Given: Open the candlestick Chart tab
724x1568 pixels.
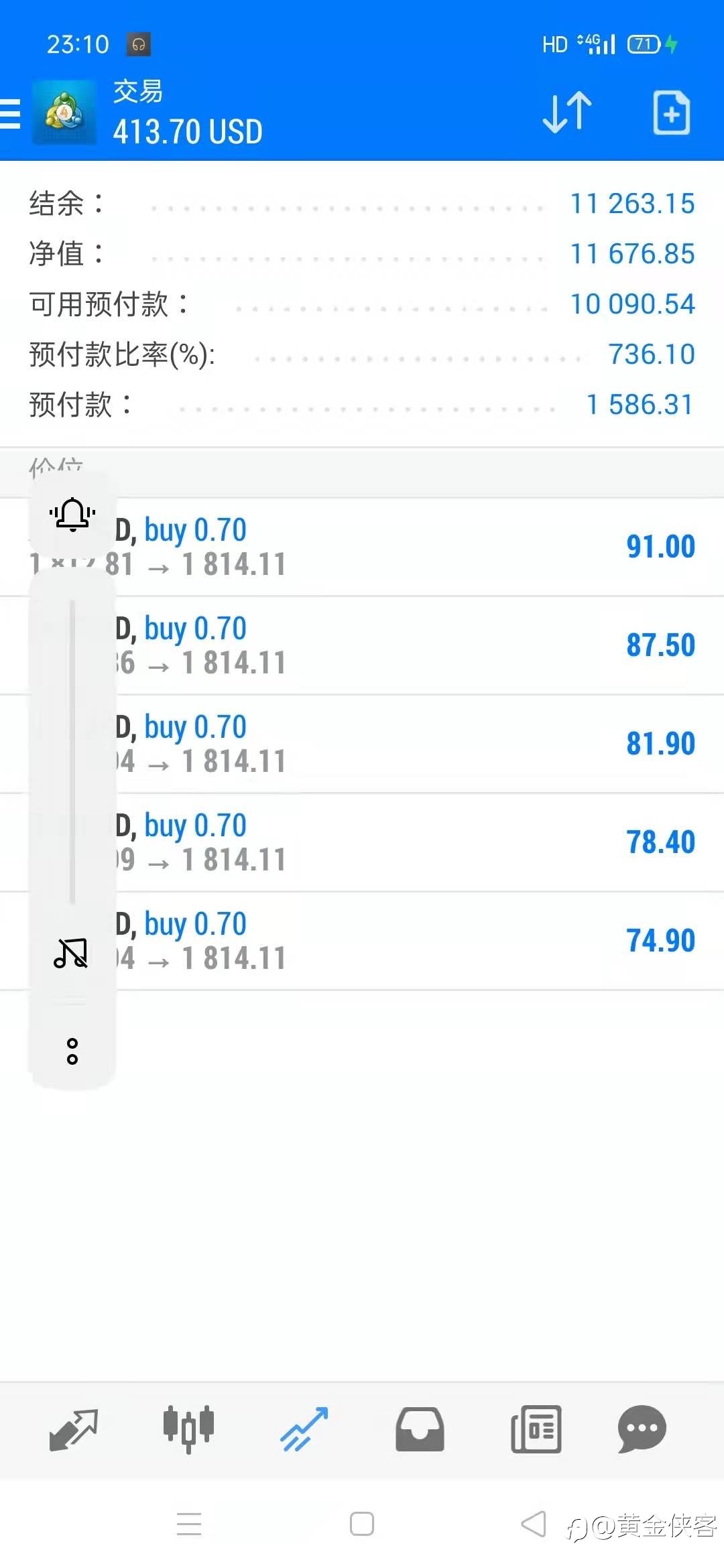Looking at the screenshot, I should coord(188,1429).
